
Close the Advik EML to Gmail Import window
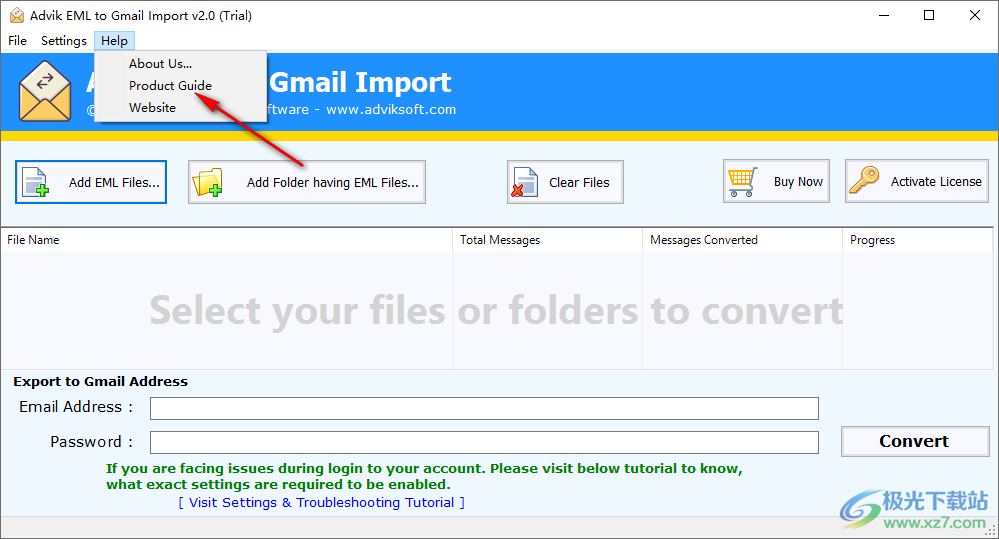coord(975,15)
